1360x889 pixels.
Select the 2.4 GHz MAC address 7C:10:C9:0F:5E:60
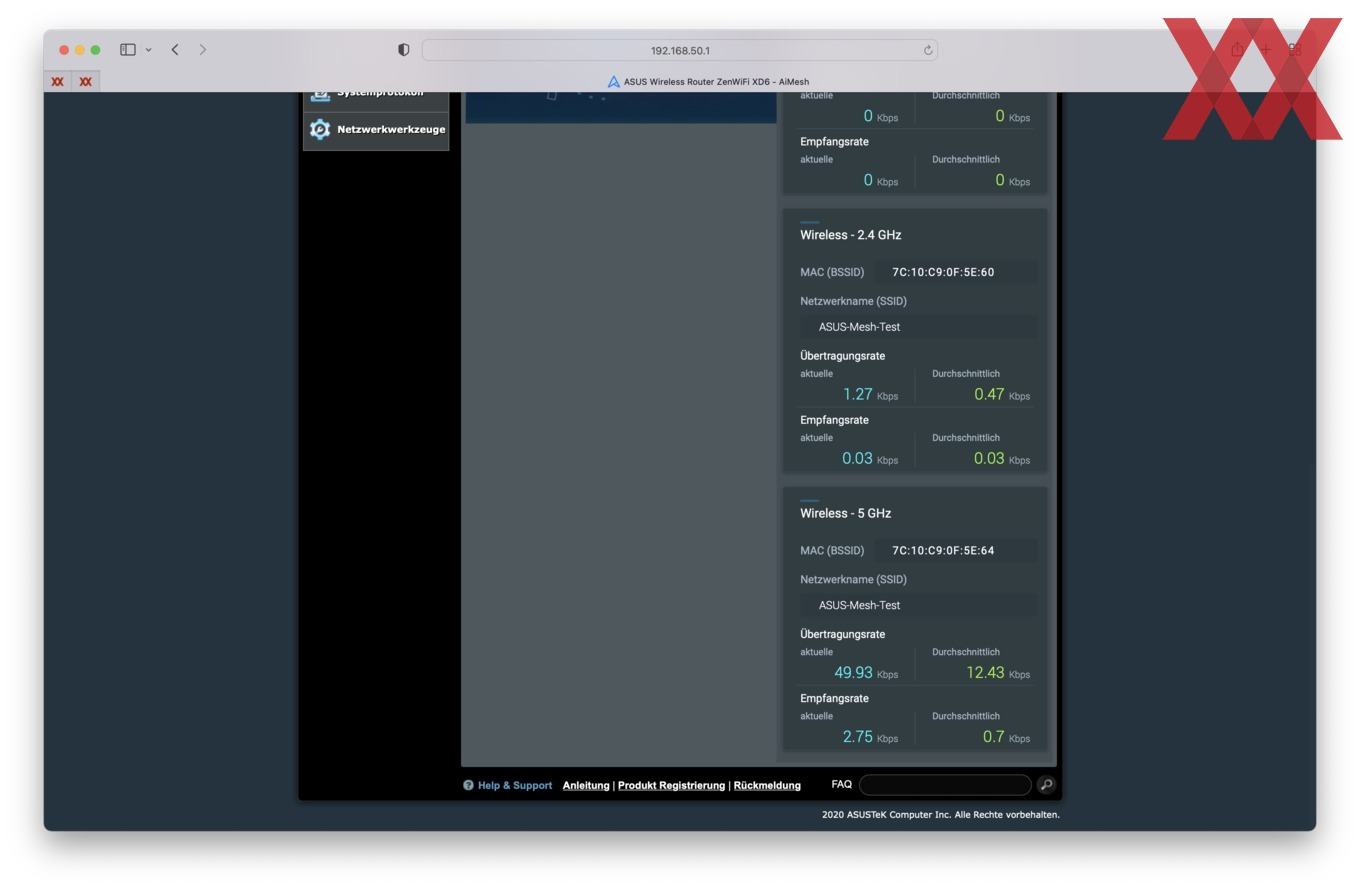point(943,272)
